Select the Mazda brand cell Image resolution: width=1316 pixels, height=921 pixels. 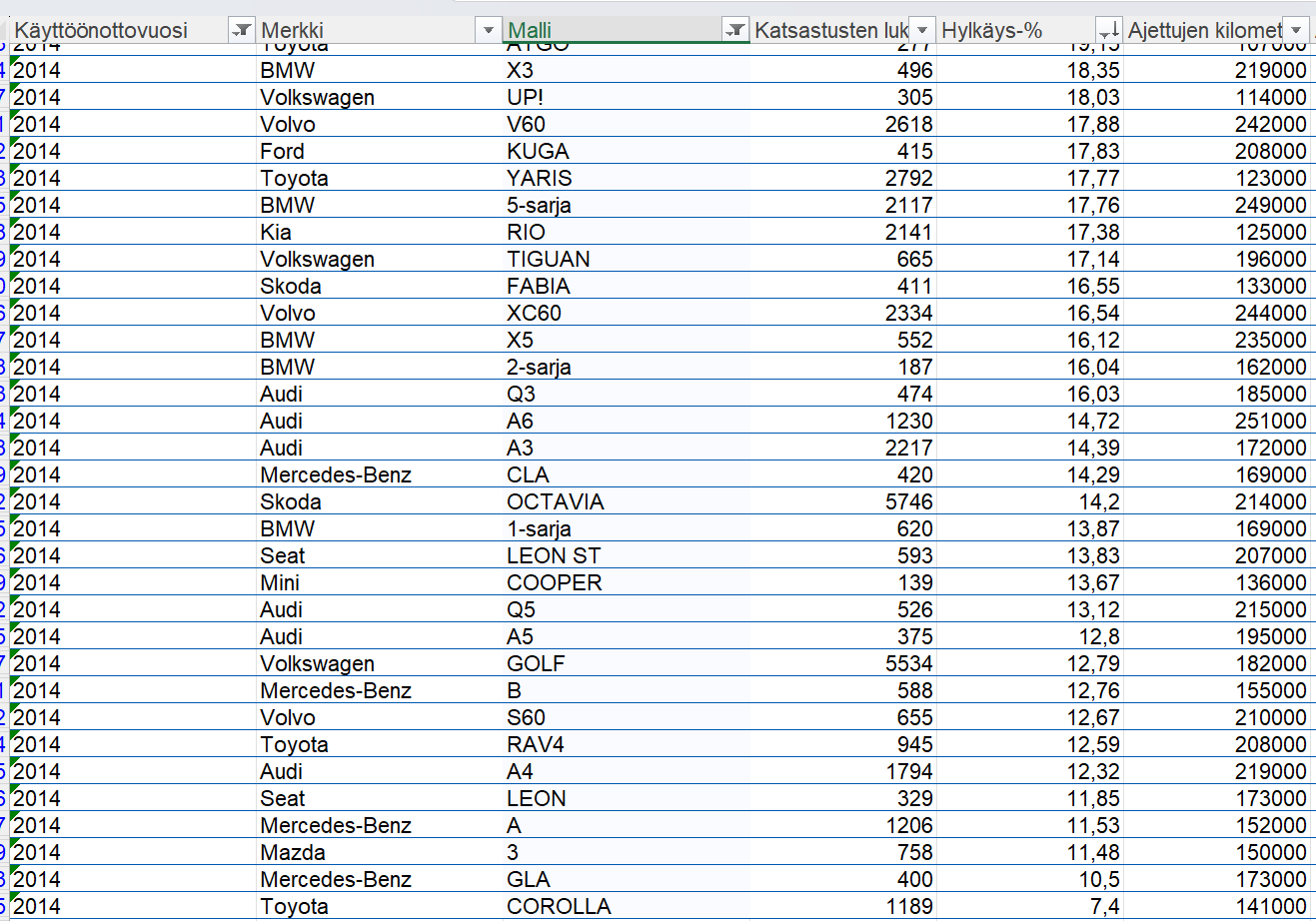380,852
